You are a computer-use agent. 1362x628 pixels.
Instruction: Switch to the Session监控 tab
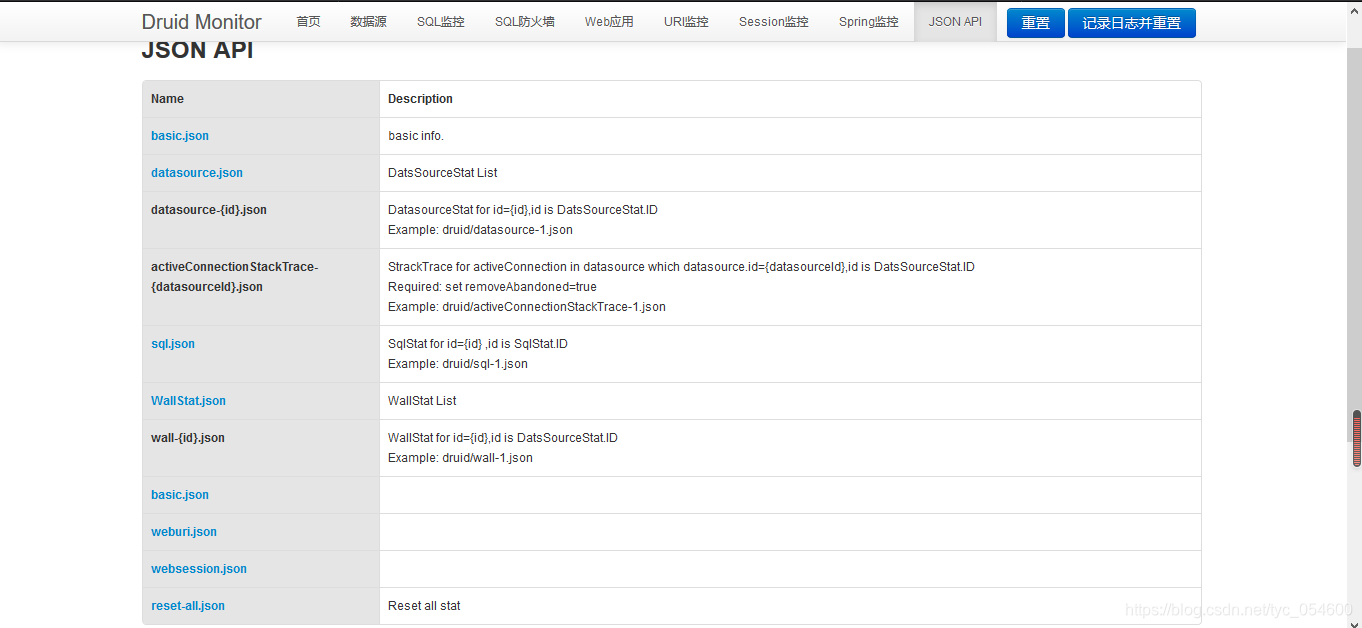coord(774,22)
